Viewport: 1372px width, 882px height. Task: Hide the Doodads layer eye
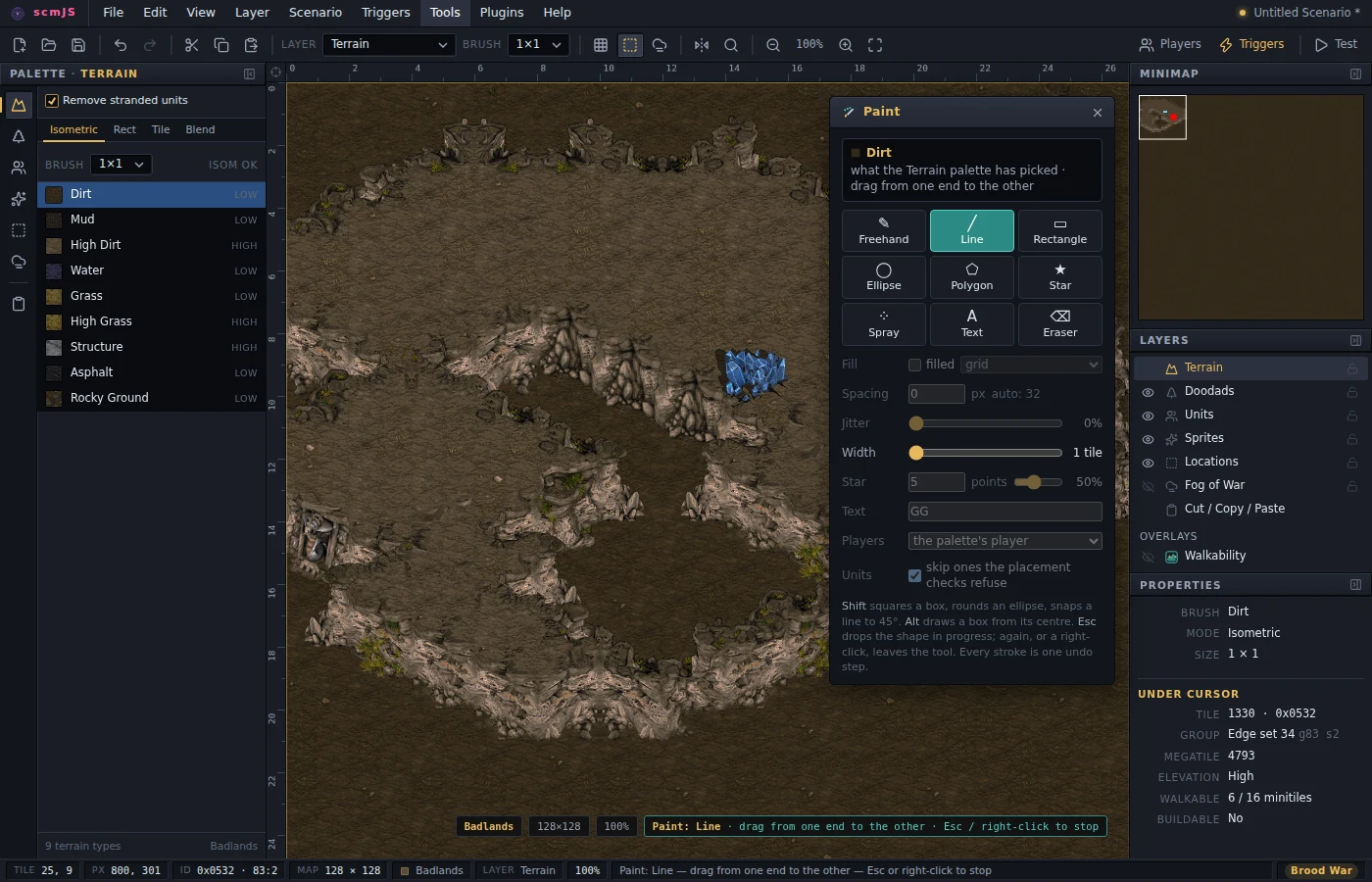tap(1148, 392)
